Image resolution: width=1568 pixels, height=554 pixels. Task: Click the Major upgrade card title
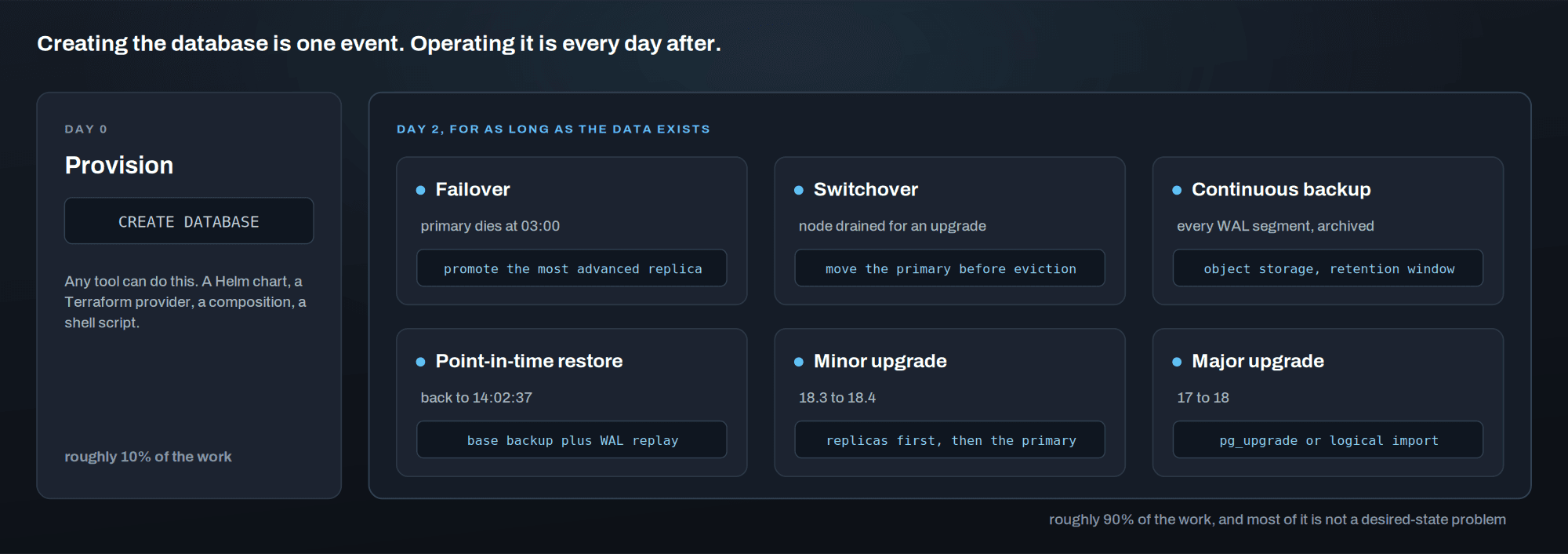point(1258,362)
